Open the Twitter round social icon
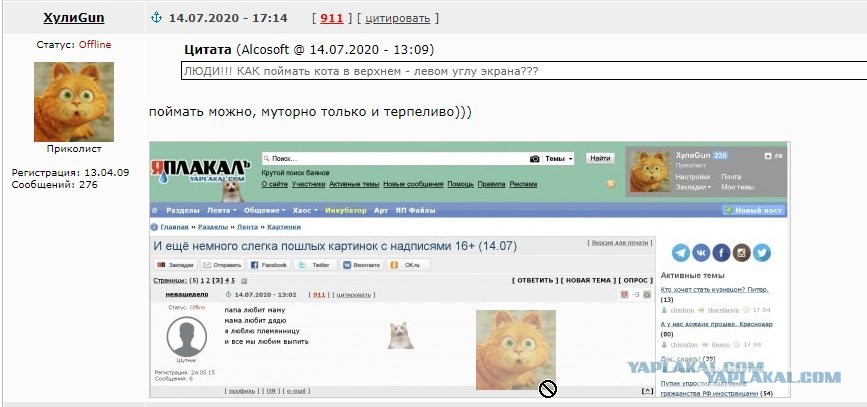The height and width of the screenshot is (407, 867). coord(761,253)
